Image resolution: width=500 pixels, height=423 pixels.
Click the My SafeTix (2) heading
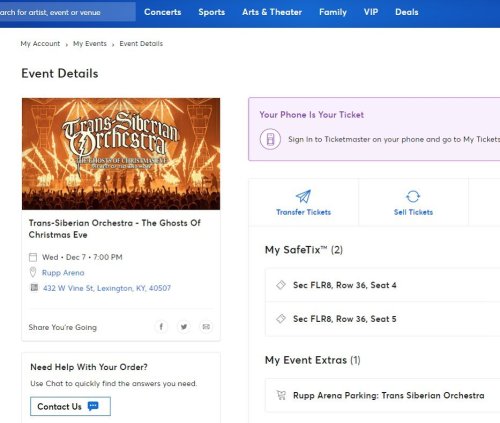click(x=304, y=250)
